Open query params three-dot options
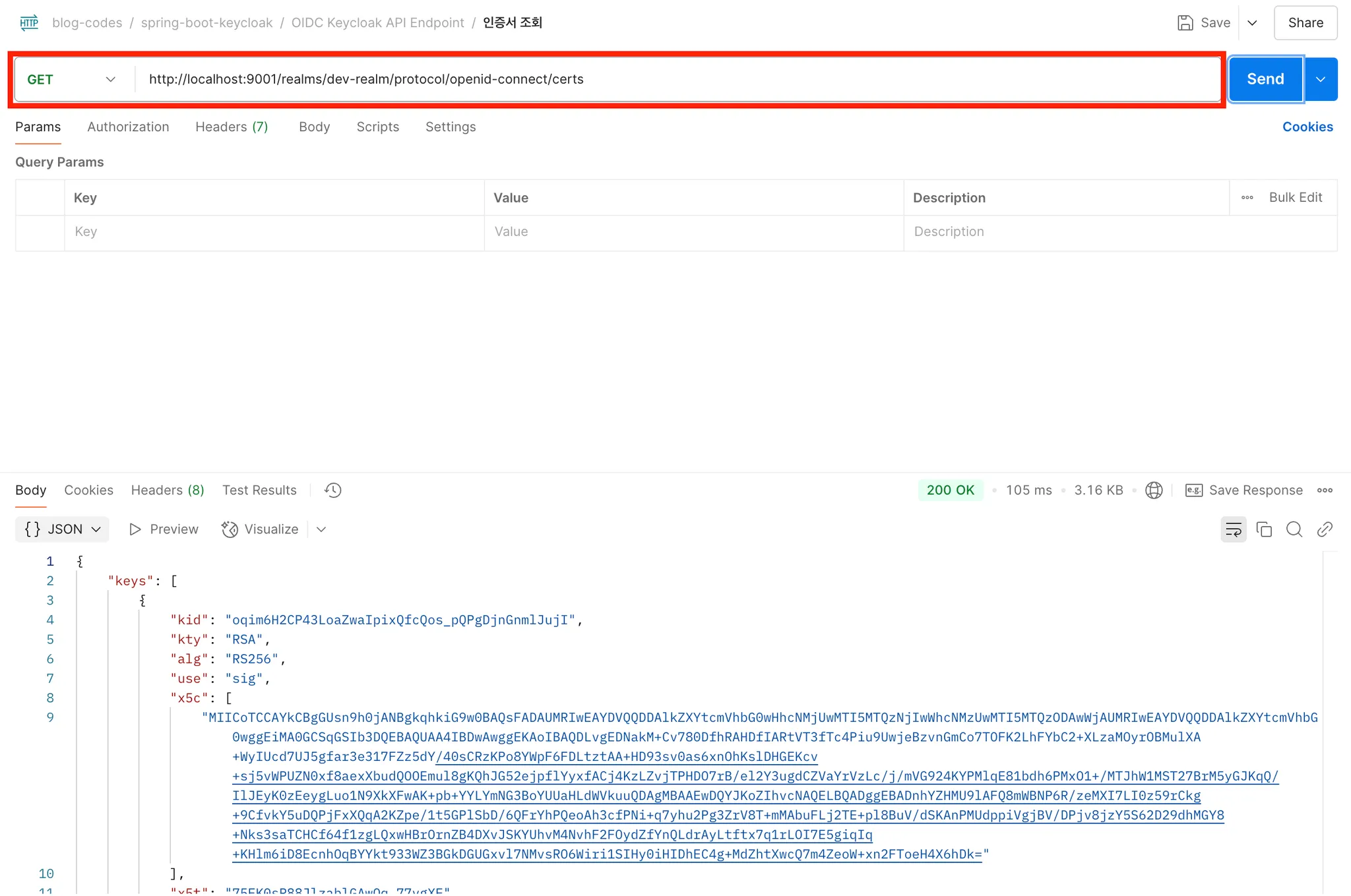Image resolution: width=1351 pixels, height=896 pixels. (x=1247, y=197)
